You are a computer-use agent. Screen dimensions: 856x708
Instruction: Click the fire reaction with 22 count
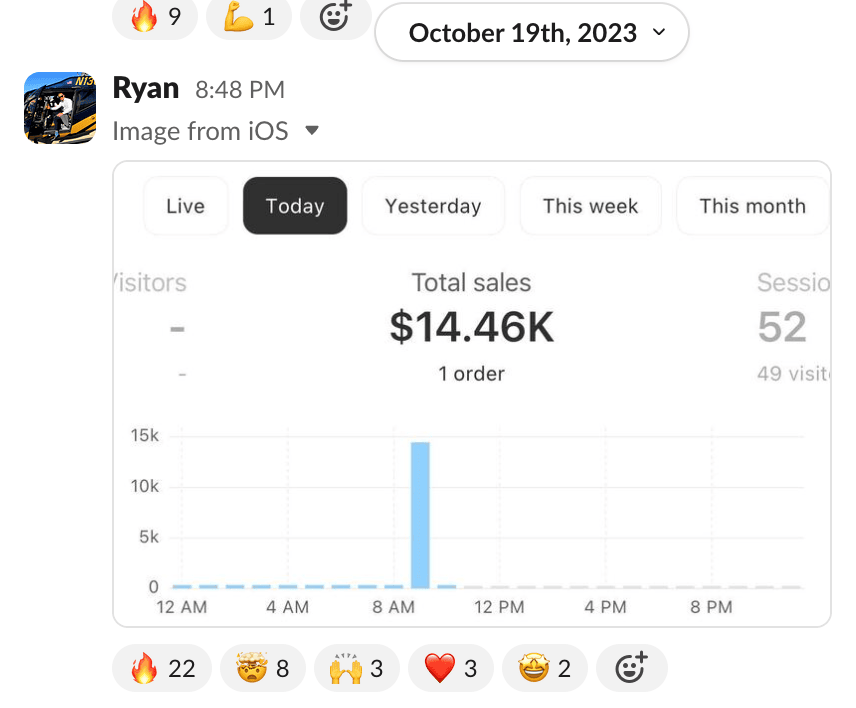tap(162, 668)
